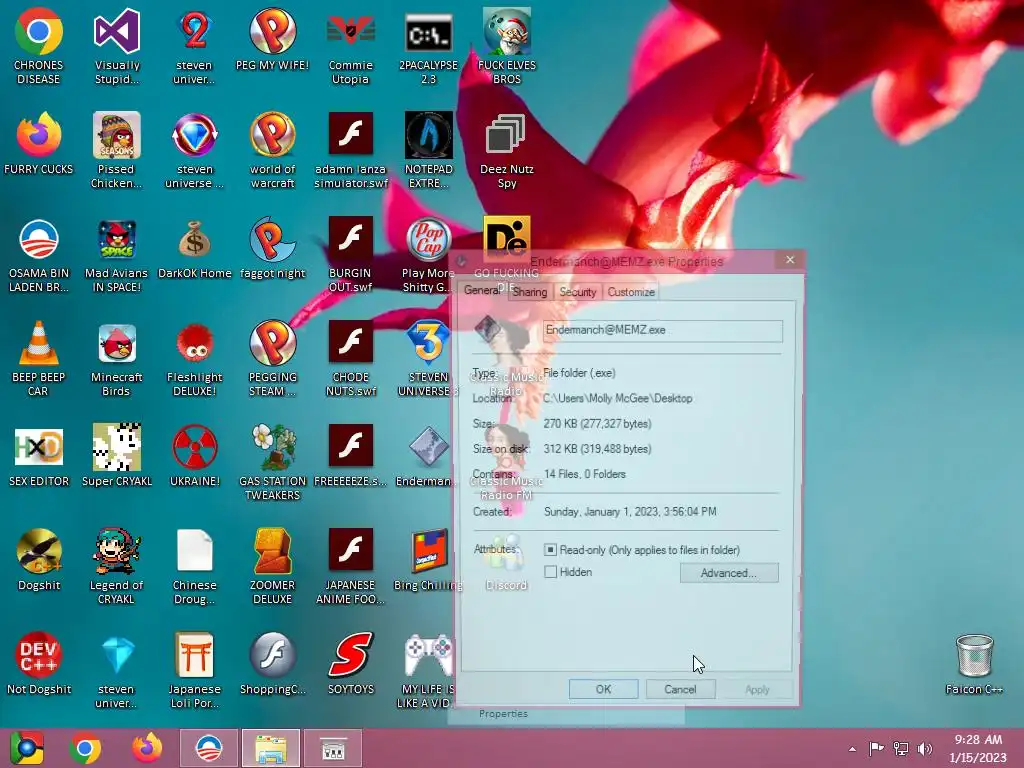The width and height of the screenshot is (1024, 768).
Task: Open the Action Center flag icon
Action: 876,748
